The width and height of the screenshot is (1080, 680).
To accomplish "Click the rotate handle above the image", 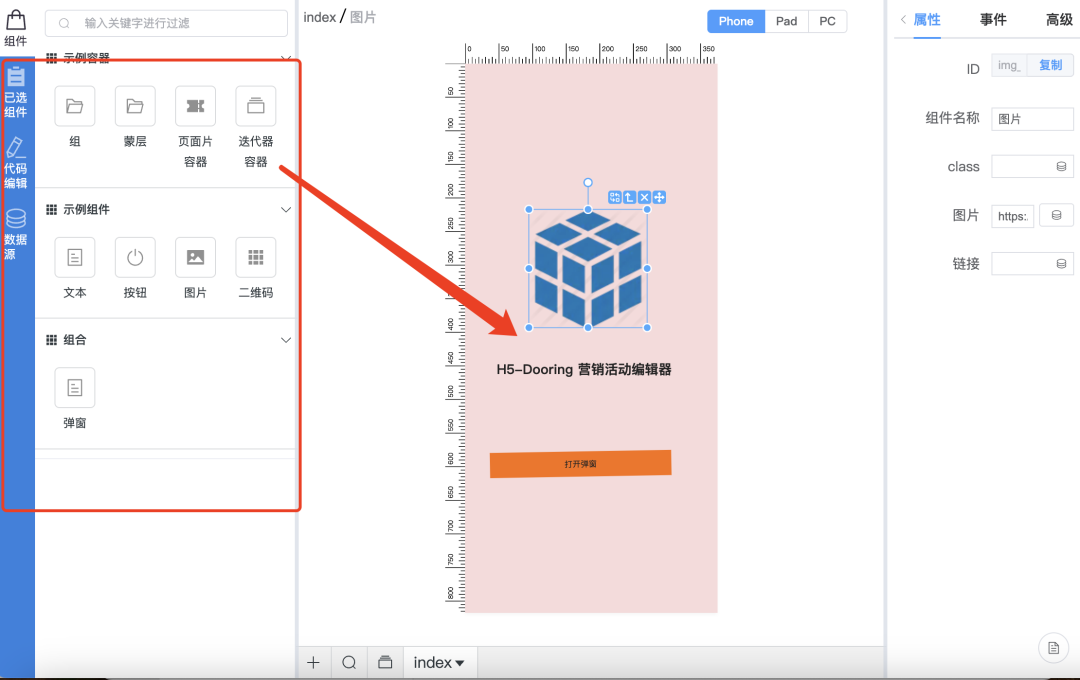I will click(588, 183).
